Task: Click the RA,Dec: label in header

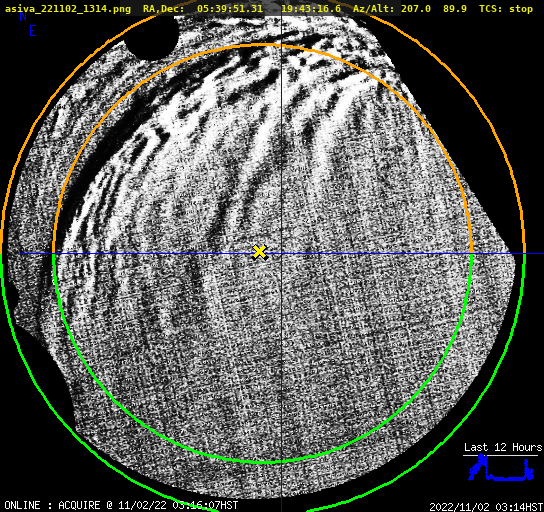Action: [163, 9]
